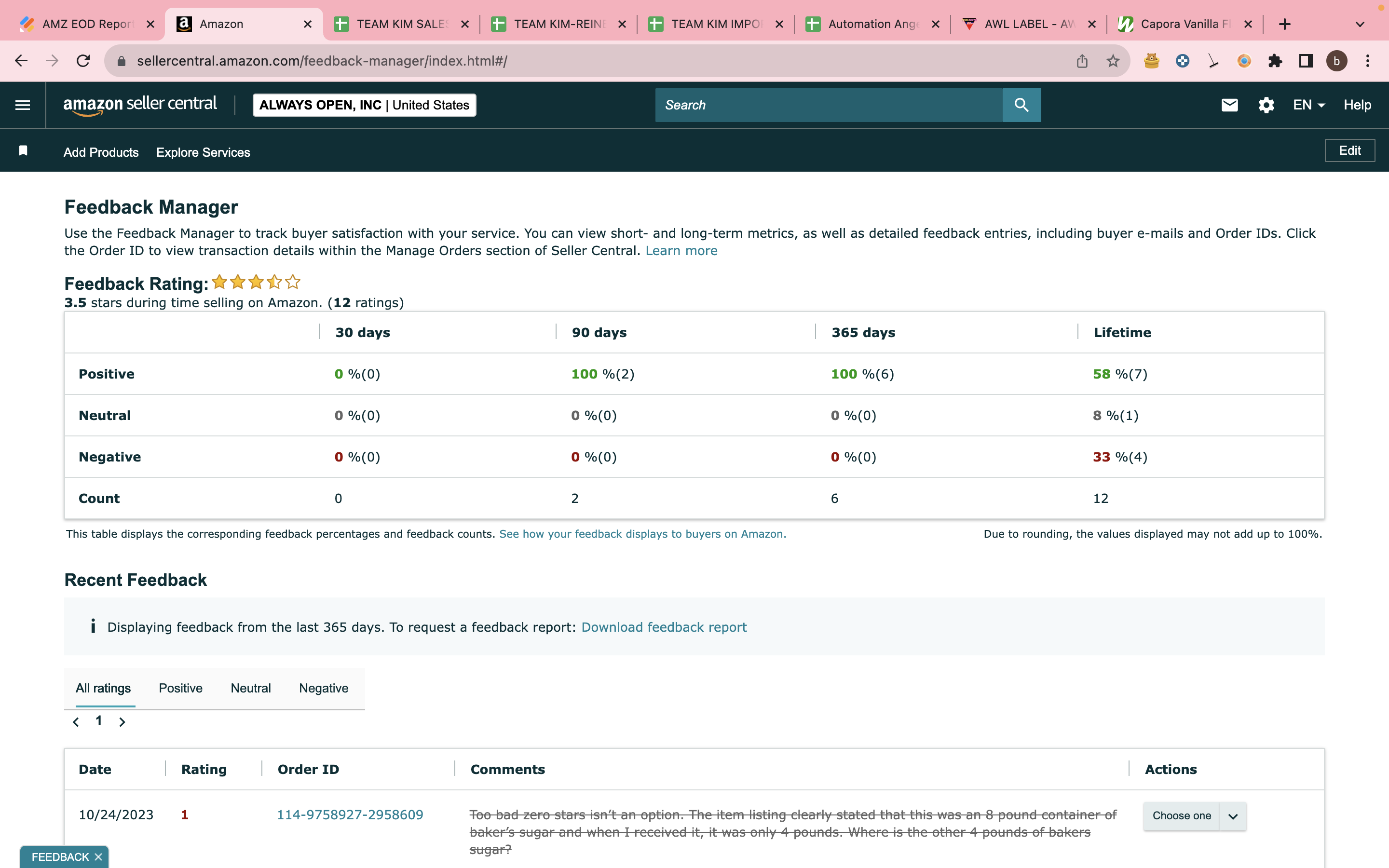Click Add Products in the navigation bar
This screenshot has width=1389, height=868.
tap(101, 153)
